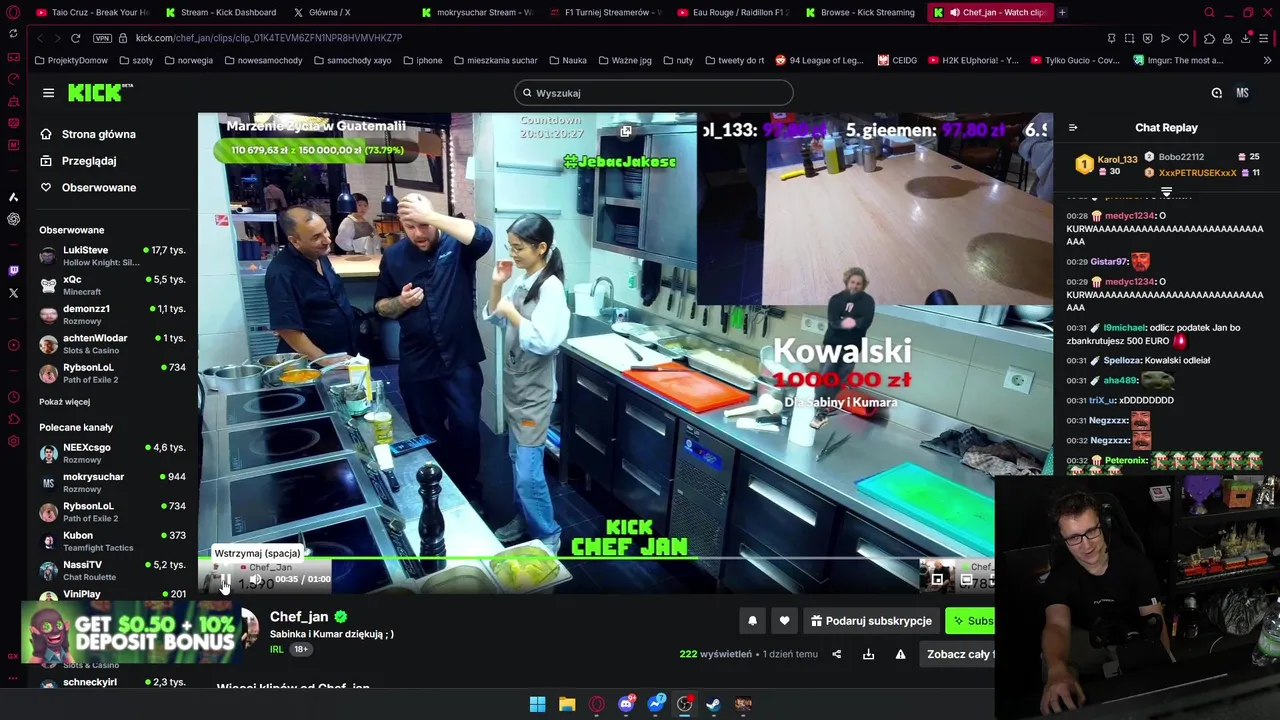Open xQc channel in followed list
This screenshot has width=1280, height=720.
(x=112, y=285)
